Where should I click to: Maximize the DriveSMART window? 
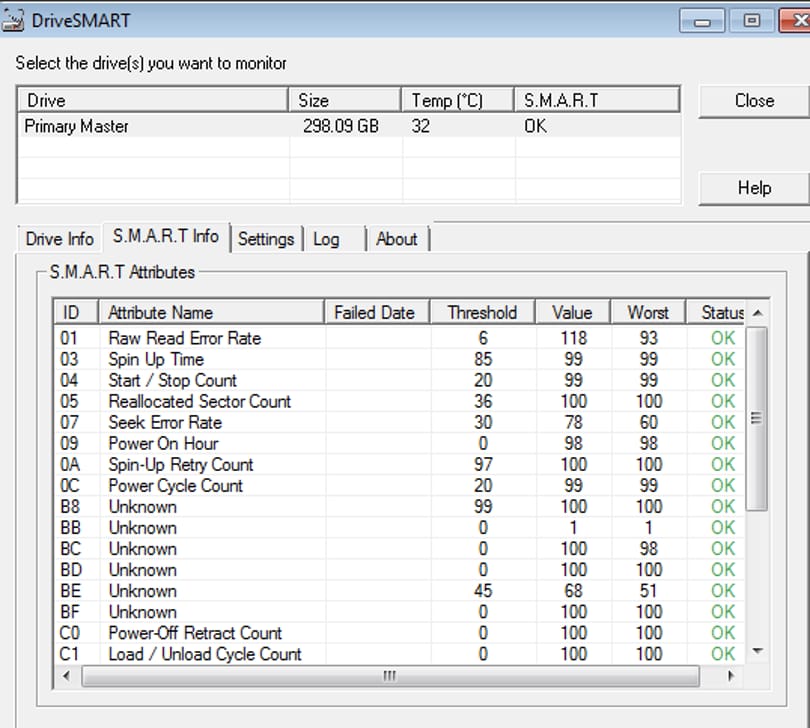tap(751, 21)
